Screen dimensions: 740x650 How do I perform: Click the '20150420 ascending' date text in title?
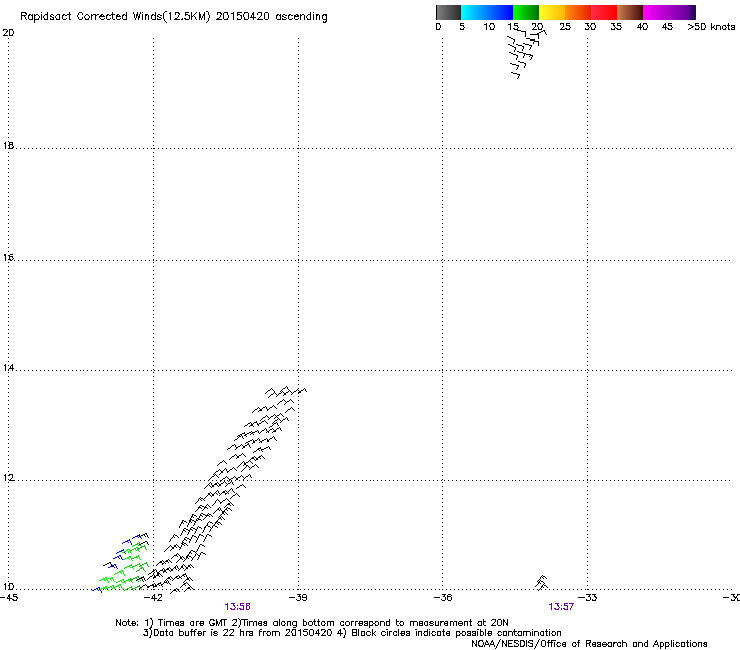pyautogui.click(x=271, y=17)
